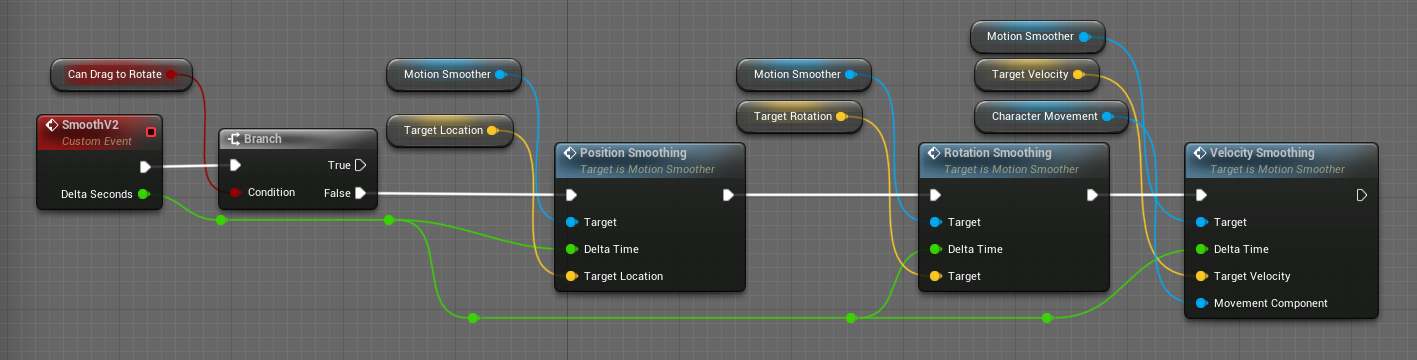Select the Position Smoothing node header
Image resolution: width=1417 pixels, height=360 pixels.
pos(650,160)
